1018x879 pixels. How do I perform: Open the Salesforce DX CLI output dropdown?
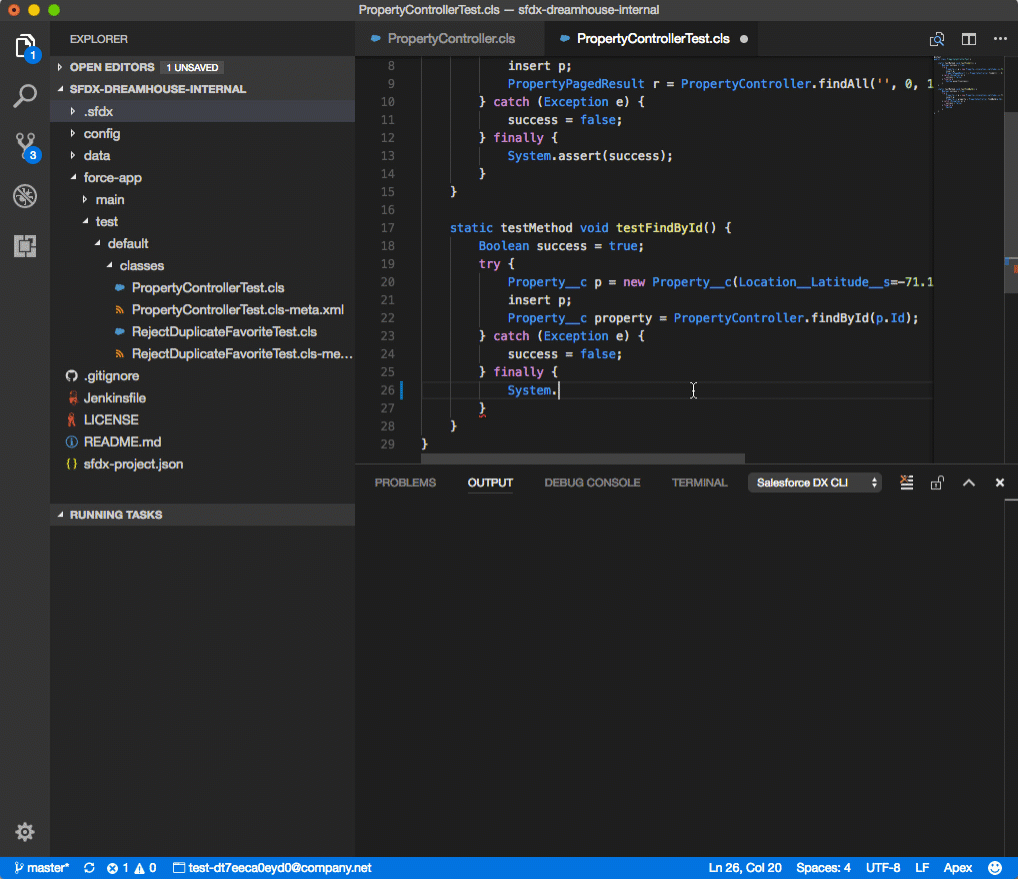[x=812, y=482]
